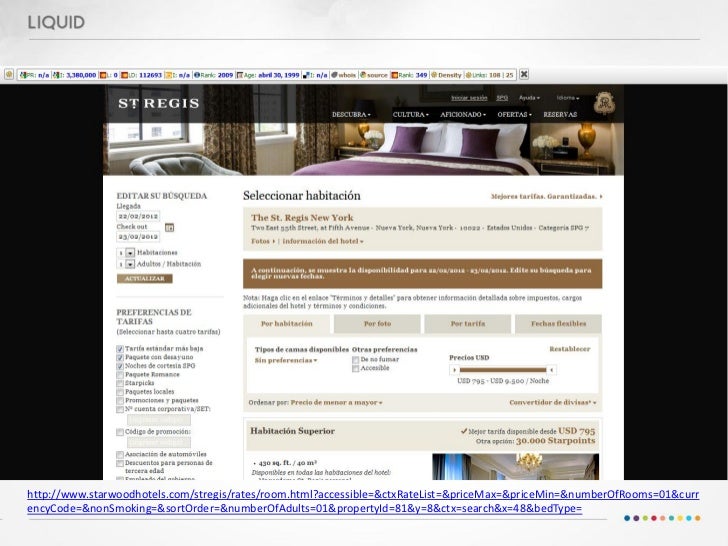Click Iniciar sesión link

469,98
